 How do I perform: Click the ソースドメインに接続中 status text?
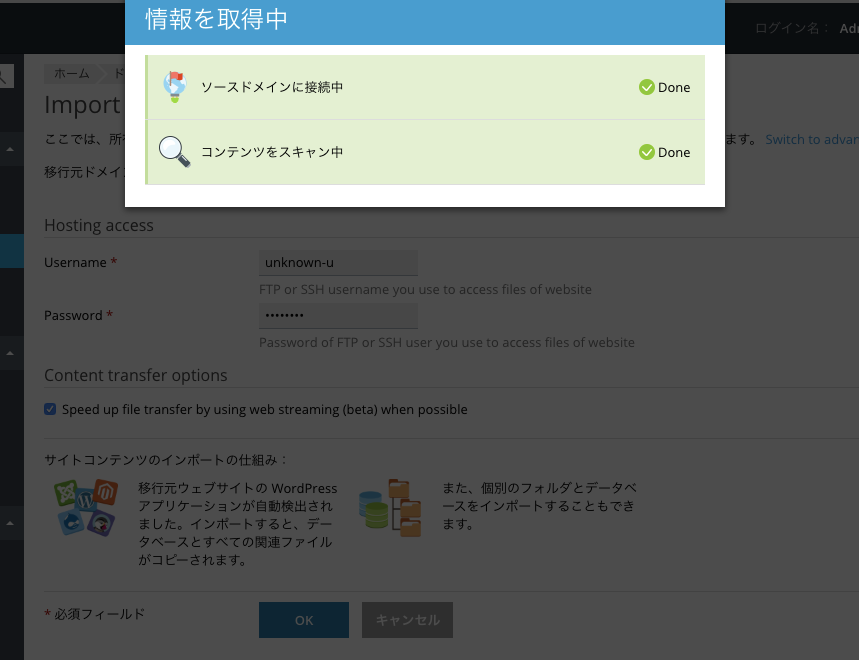[272, 87]
